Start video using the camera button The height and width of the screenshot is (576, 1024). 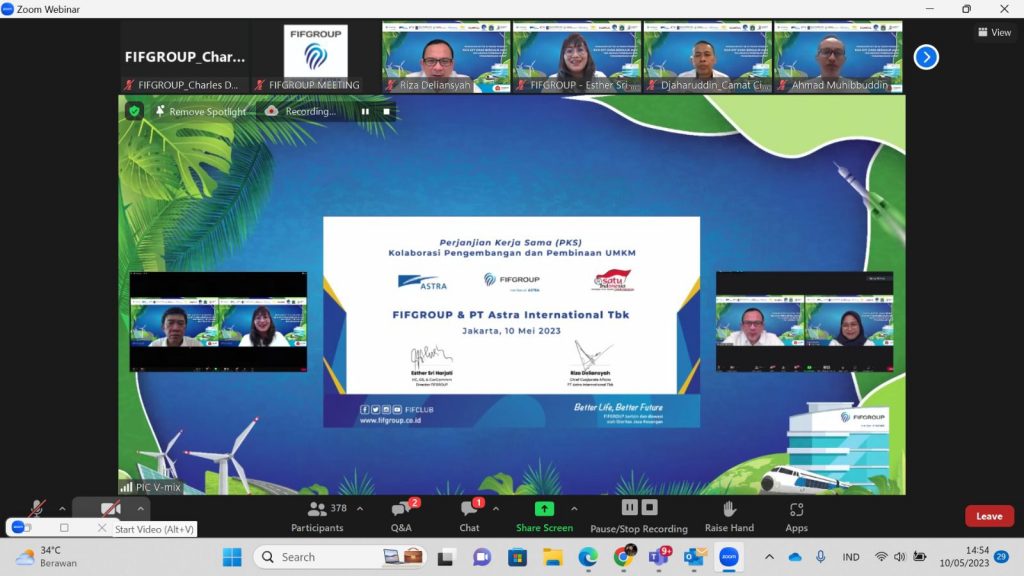110,509
